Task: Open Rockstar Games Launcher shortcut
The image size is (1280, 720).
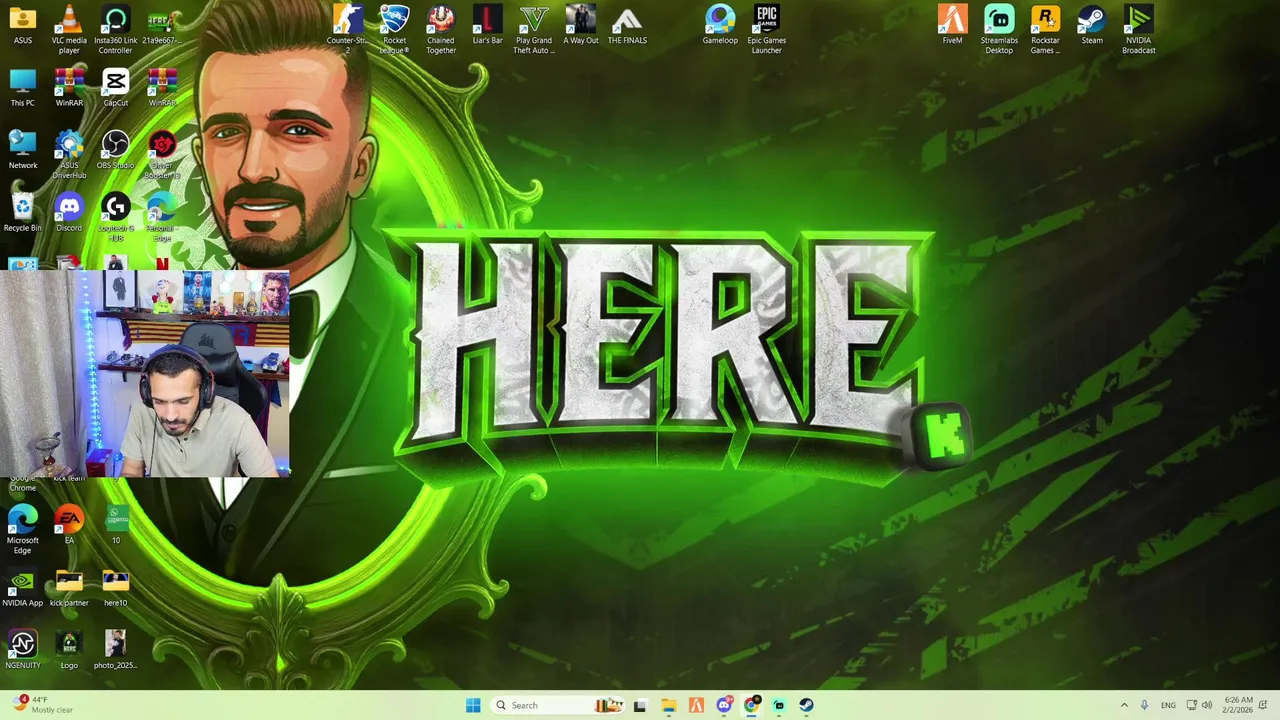Action: [x=1045, y=29]
